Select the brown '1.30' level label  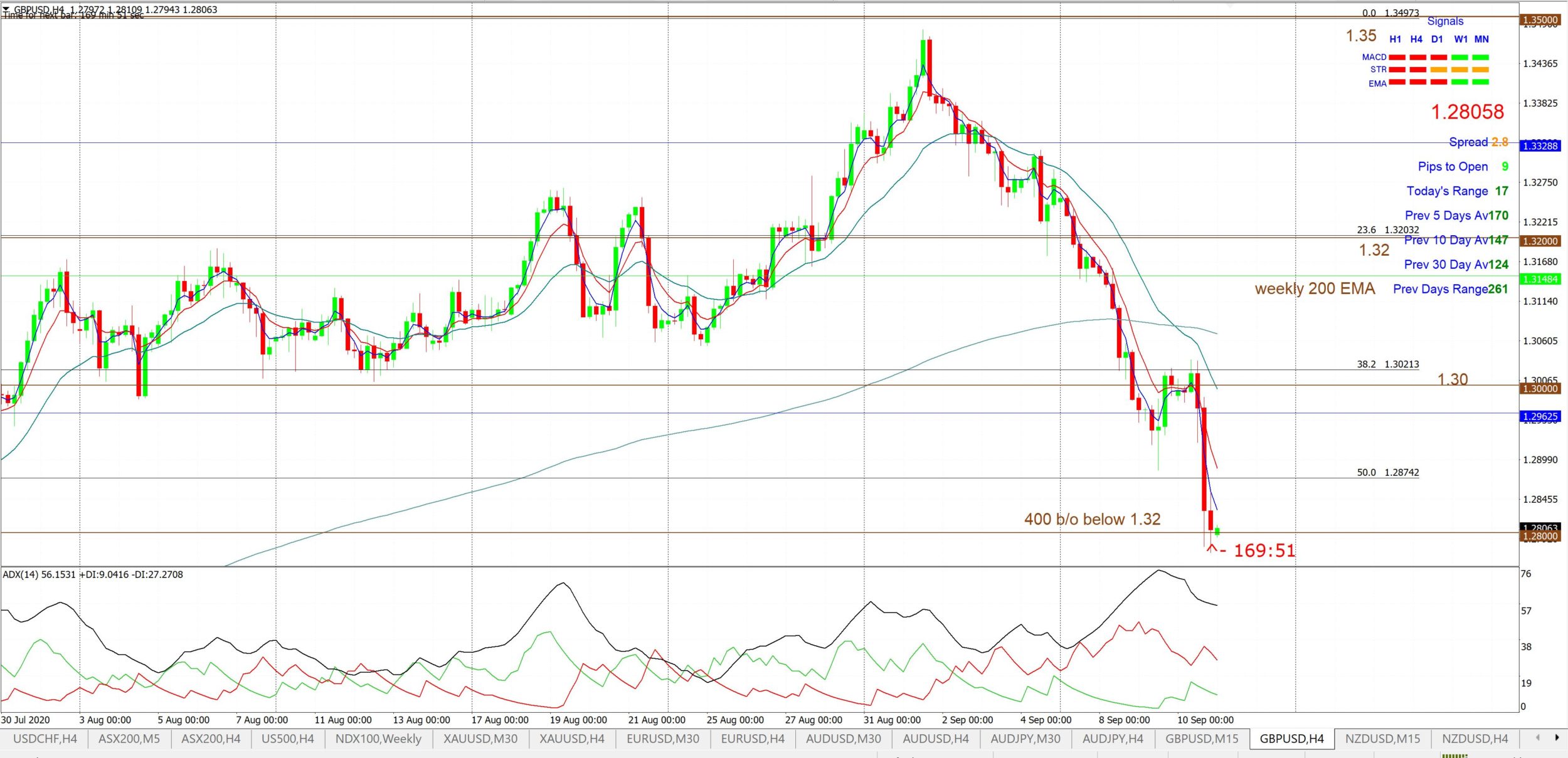pyautogui.click(x=1453, y=379)
